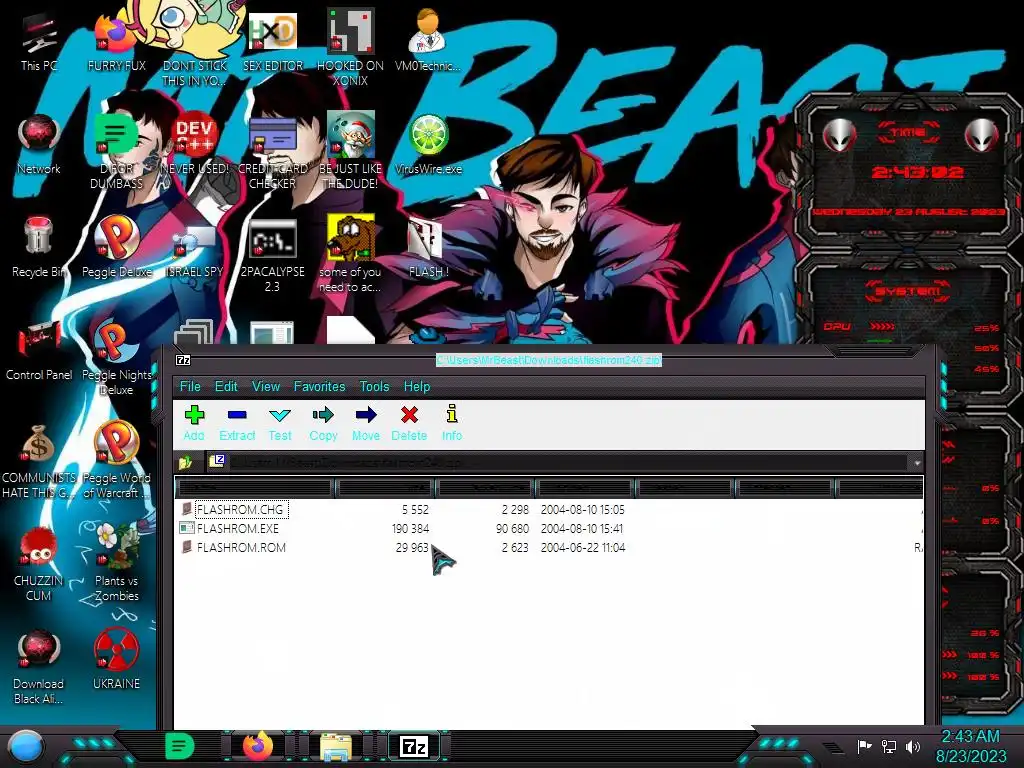Select the FLASHROM.ROM file

point(241,547)
